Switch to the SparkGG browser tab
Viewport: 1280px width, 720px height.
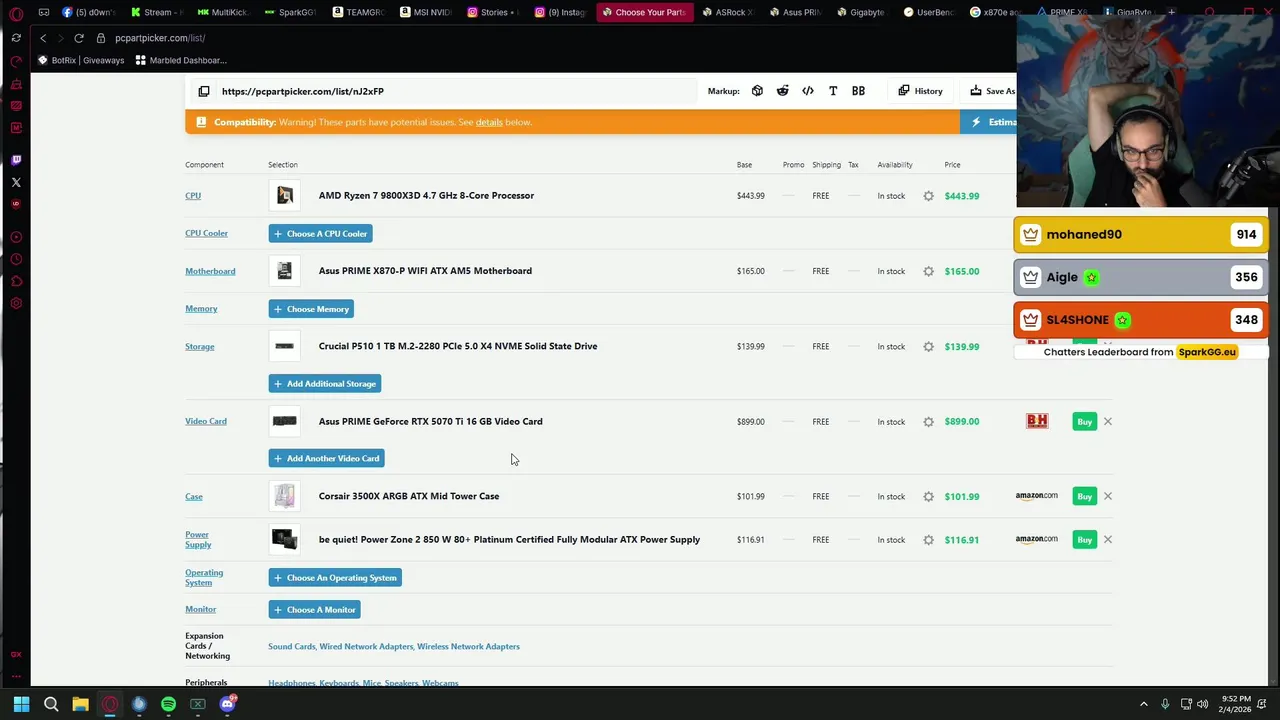[290, 12]
